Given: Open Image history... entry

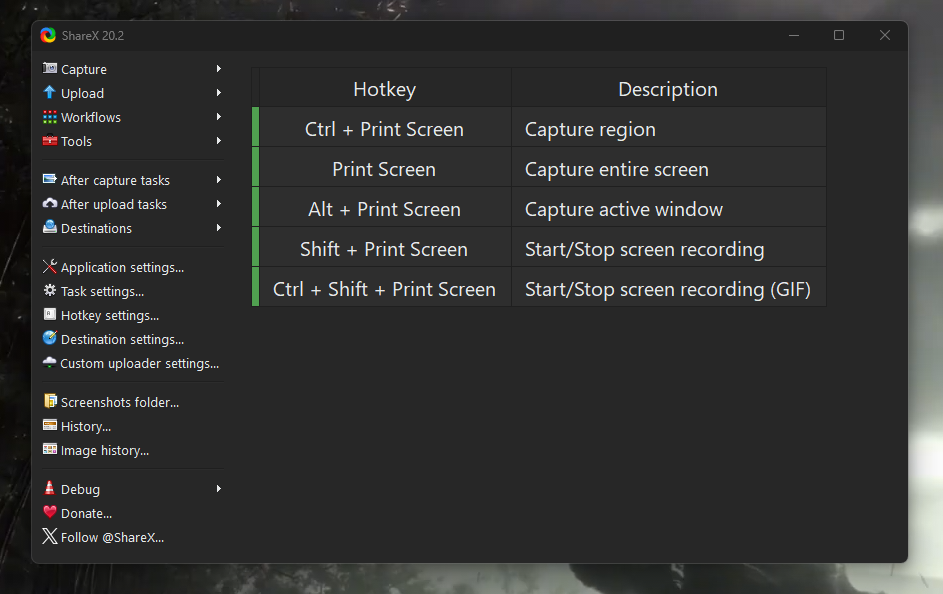Looking at the screenshot, I should 132,450.
